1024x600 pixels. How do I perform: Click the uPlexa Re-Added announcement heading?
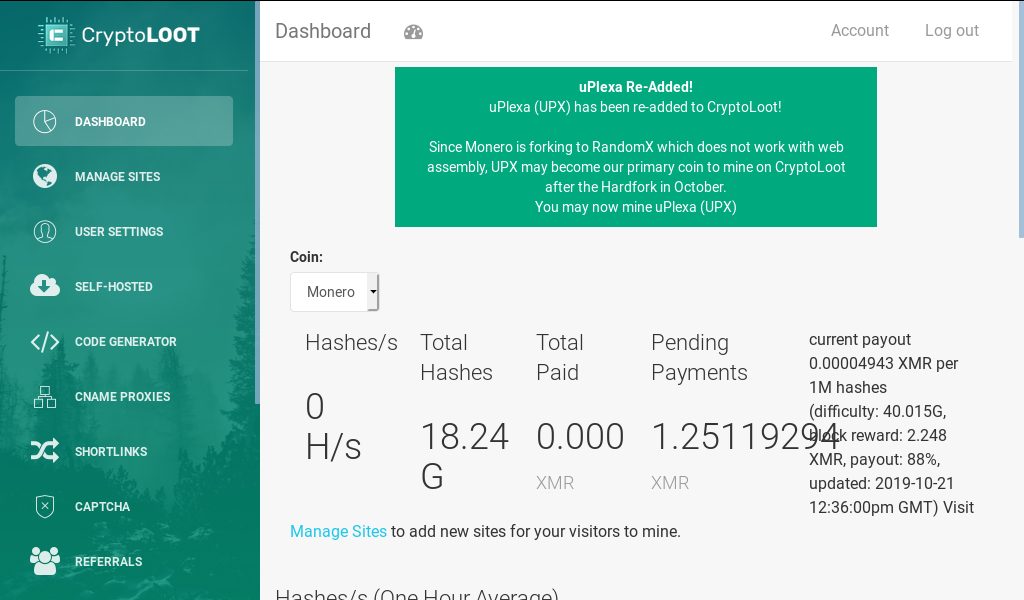pyautogui.click(x=635, y=87)
